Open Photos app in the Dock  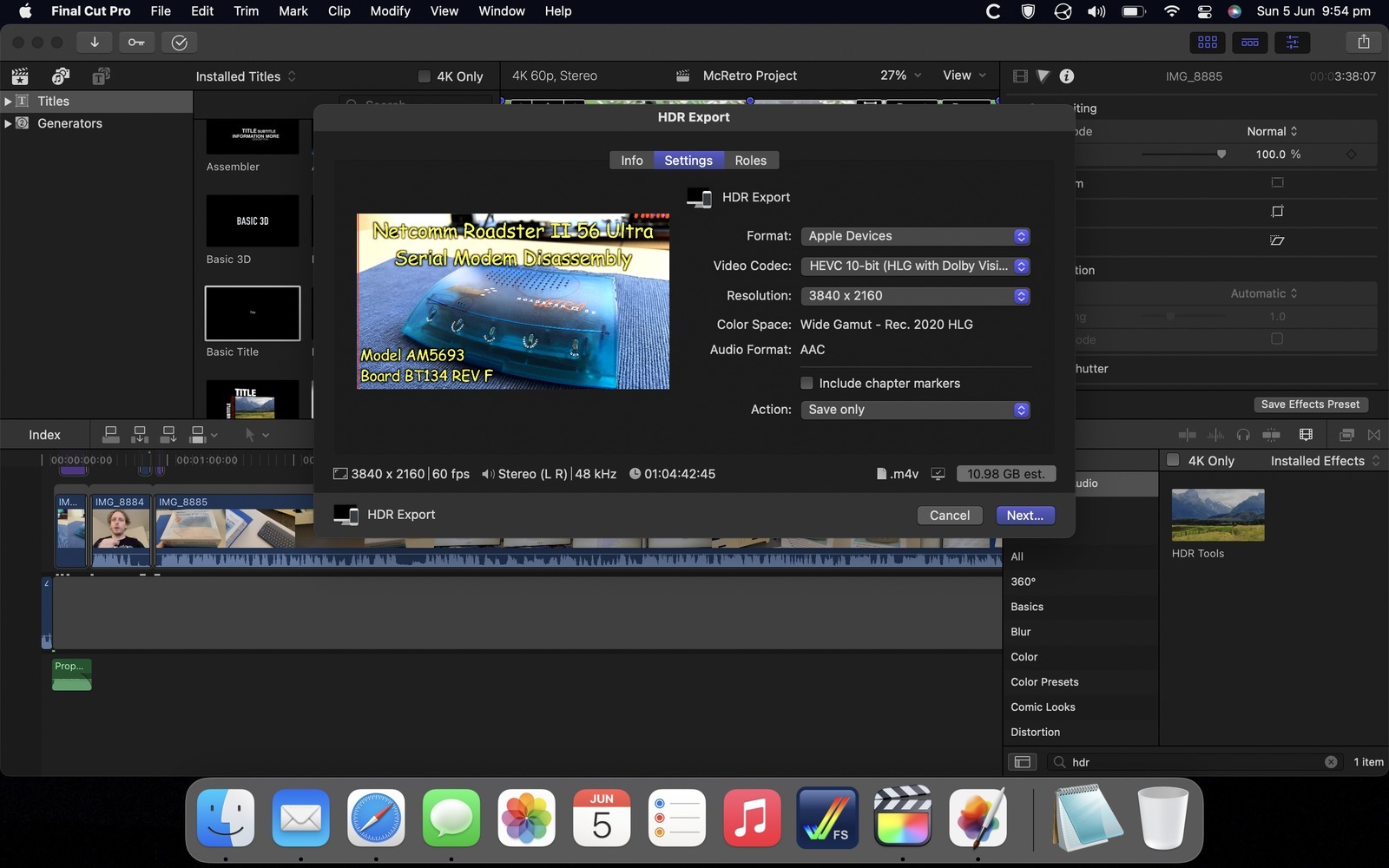(527, 818)
